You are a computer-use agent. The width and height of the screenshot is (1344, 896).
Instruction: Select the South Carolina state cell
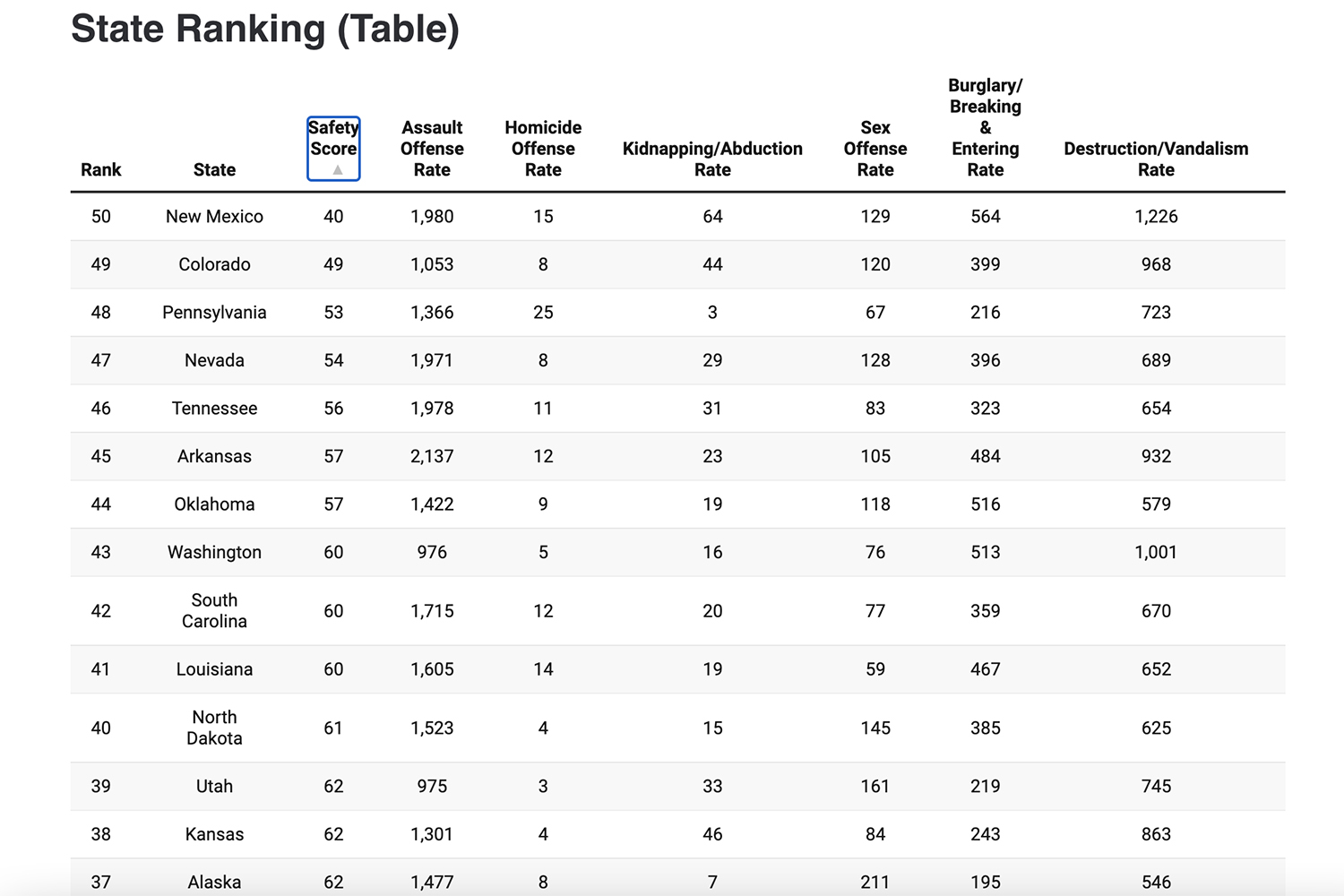pos(214,611)
